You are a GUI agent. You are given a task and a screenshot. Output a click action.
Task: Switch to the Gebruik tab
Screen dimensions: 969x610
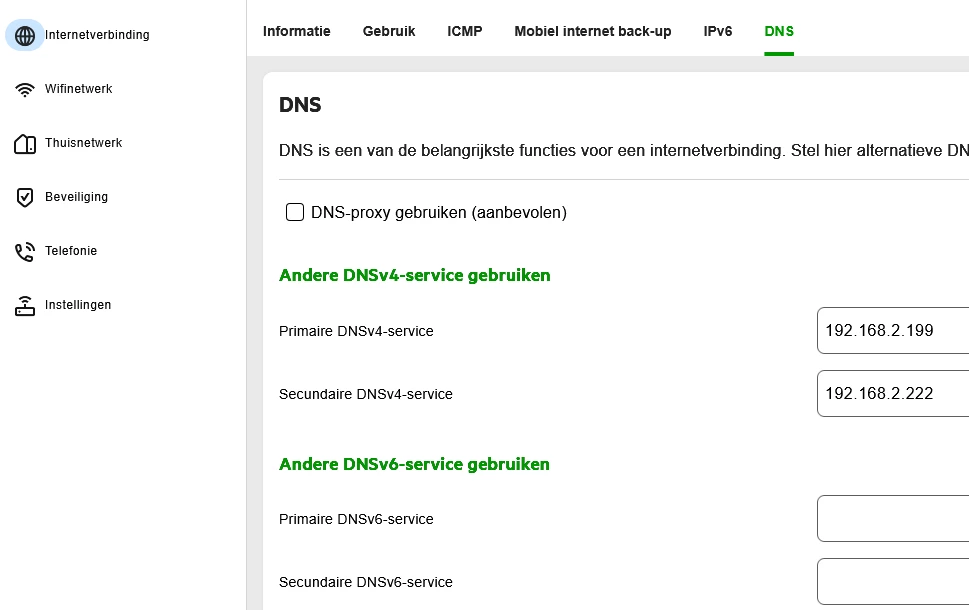388,31
